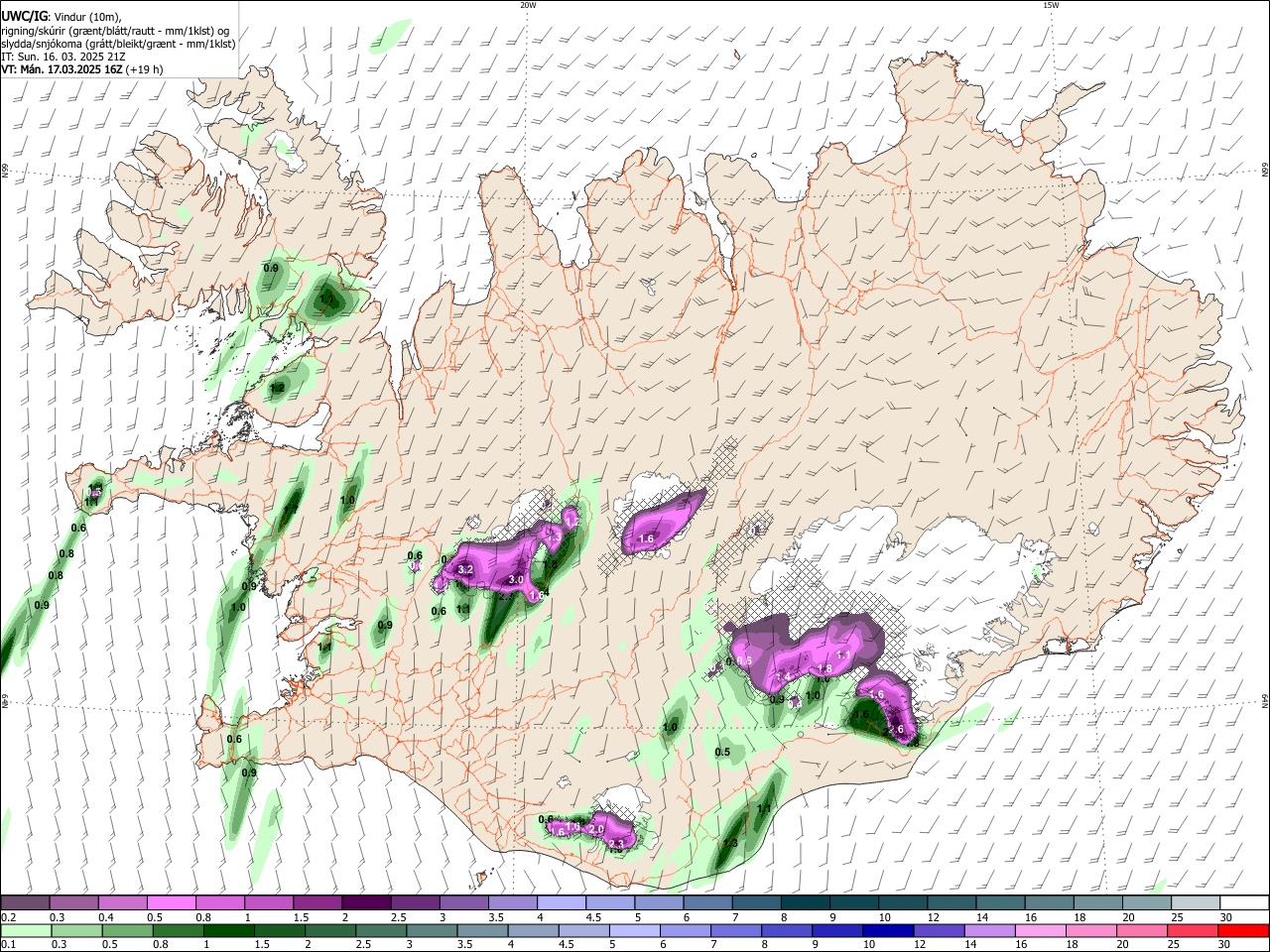The image size is (1270, 952).
Task: Click the '3.2' snowfall value on the map
Action: 465,569
